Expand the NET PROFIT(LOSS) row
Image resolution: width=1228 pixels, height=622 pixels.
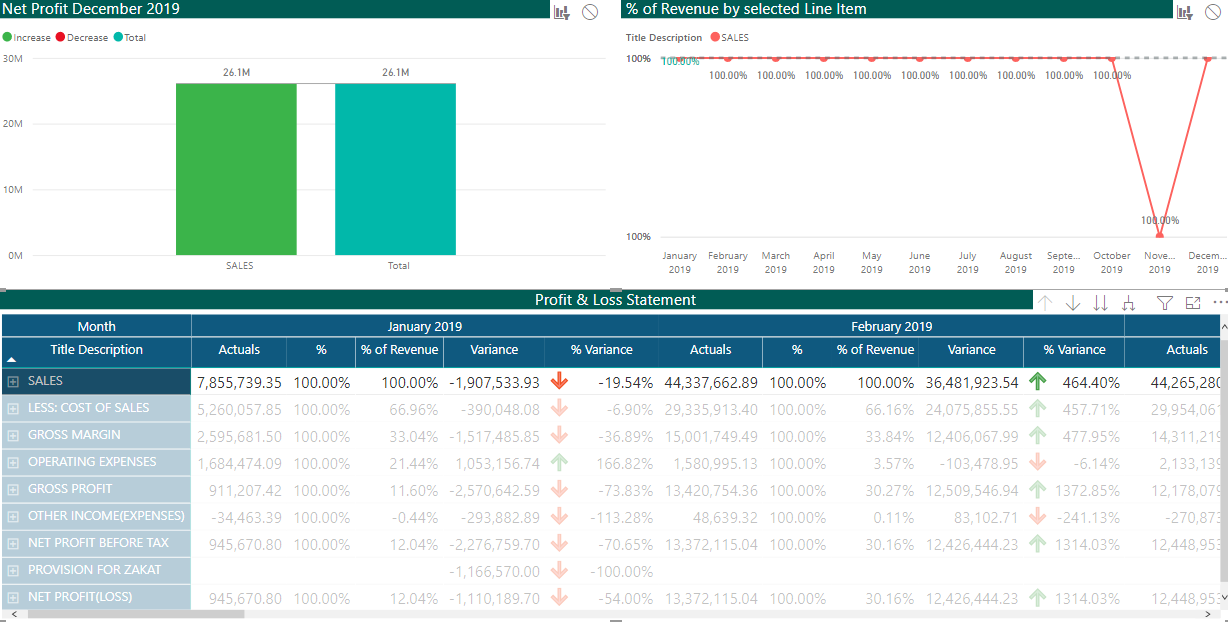13,598
